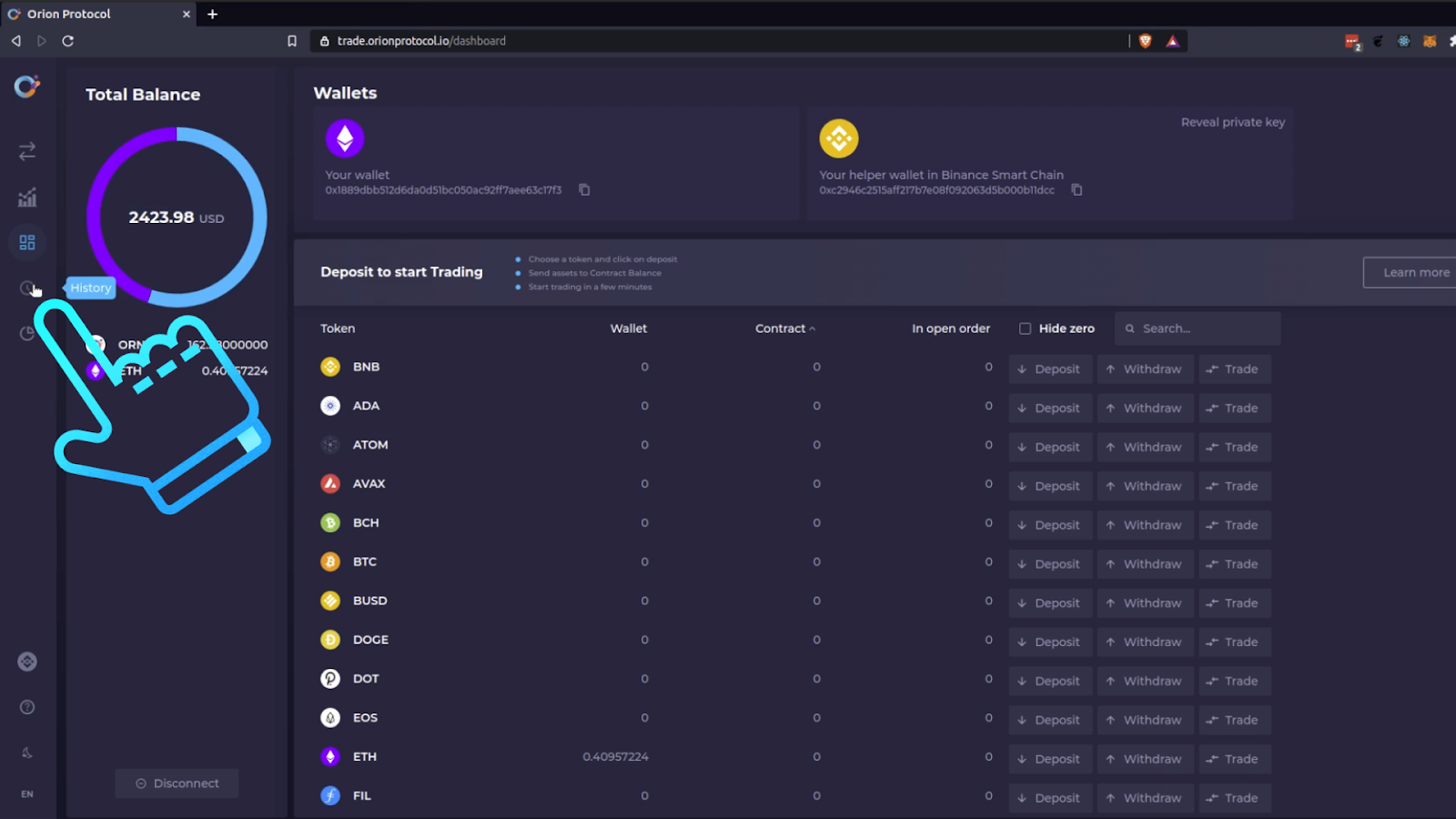Withdraw BTC
The width and height of the screenshot is (1456, 819).
pos(1145,564)
